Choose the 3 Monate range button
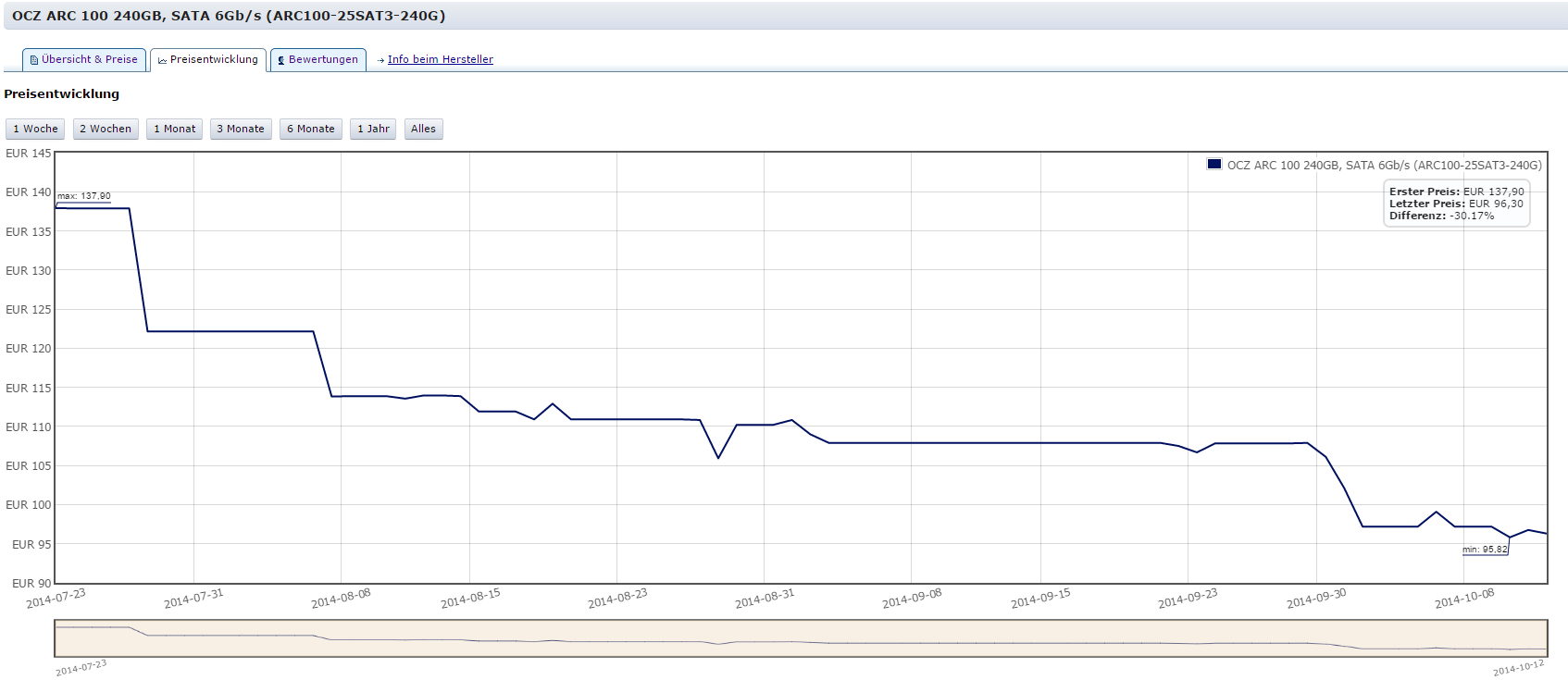 (x=240, y=130)
